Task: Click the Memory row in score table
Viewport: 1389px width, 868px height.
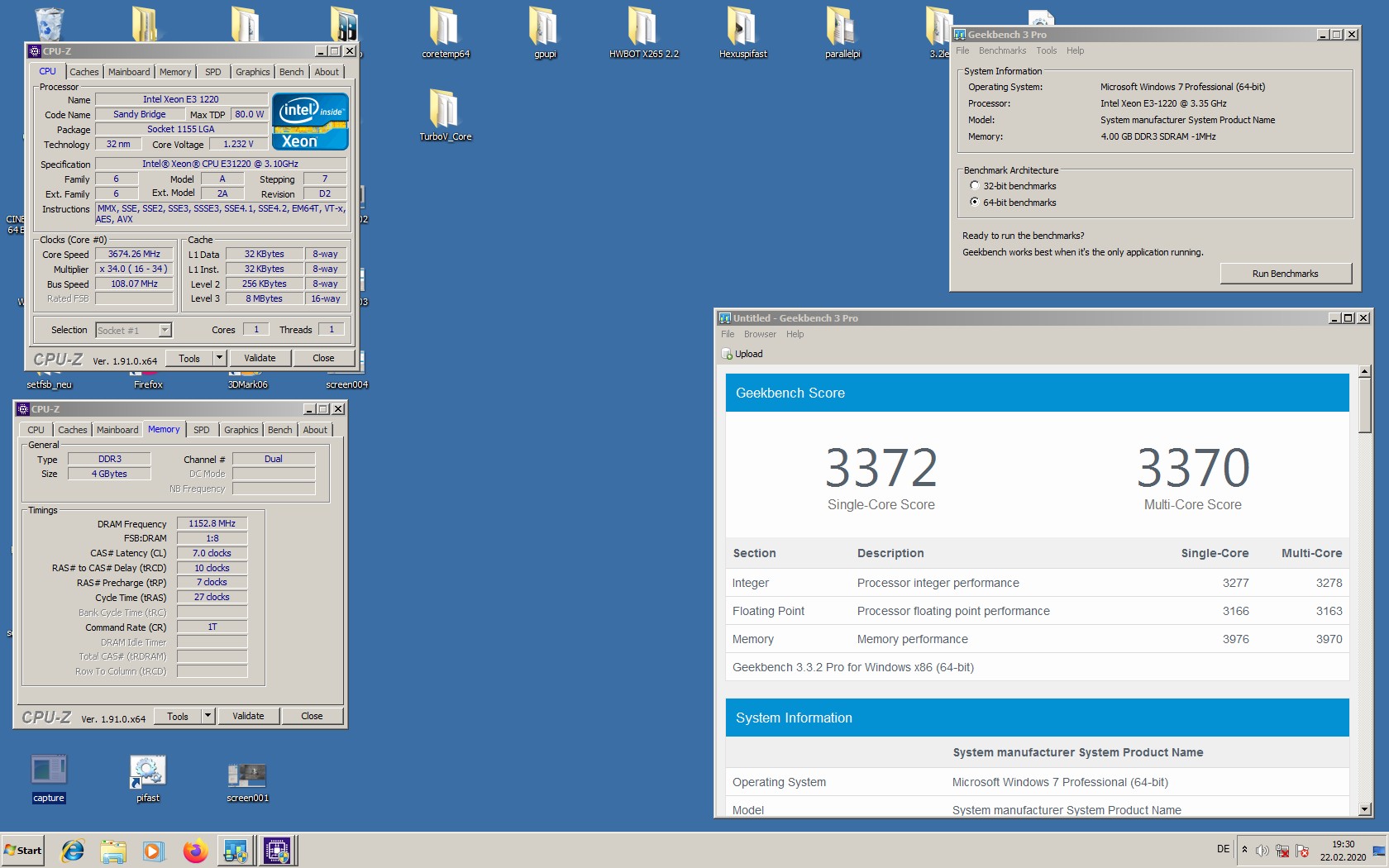Action: click(x=1038, y=639)
